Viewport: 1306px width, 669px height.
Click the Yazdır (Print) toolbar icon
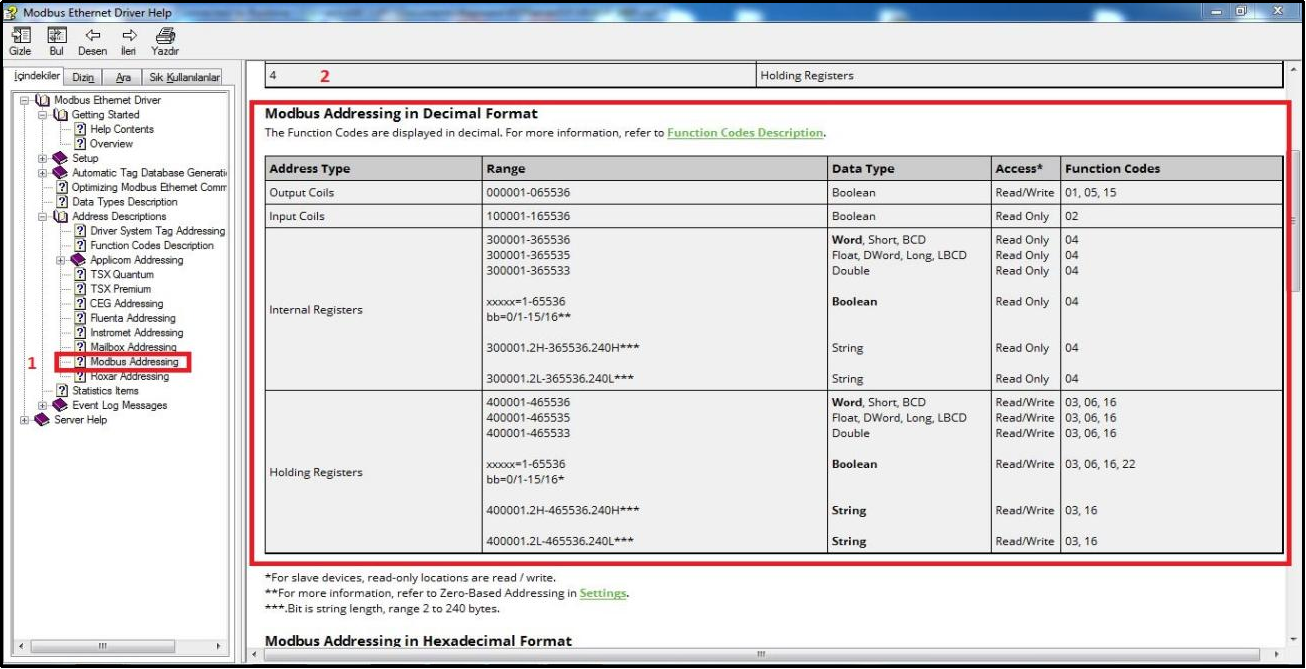pyautogui.click(x=165, y=35)
